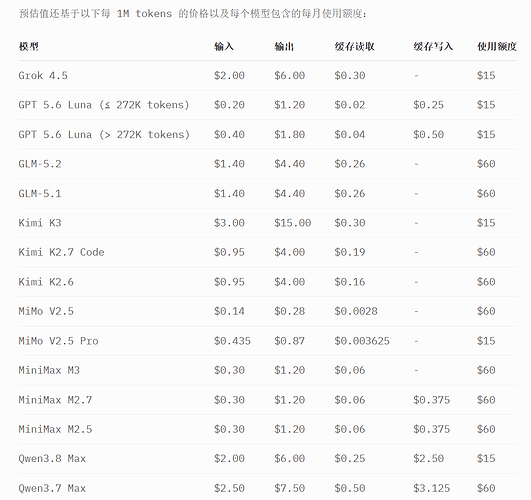Click GPT 5.6 Luna (≤ 272K tokens) row name

[x=104, y=105]
